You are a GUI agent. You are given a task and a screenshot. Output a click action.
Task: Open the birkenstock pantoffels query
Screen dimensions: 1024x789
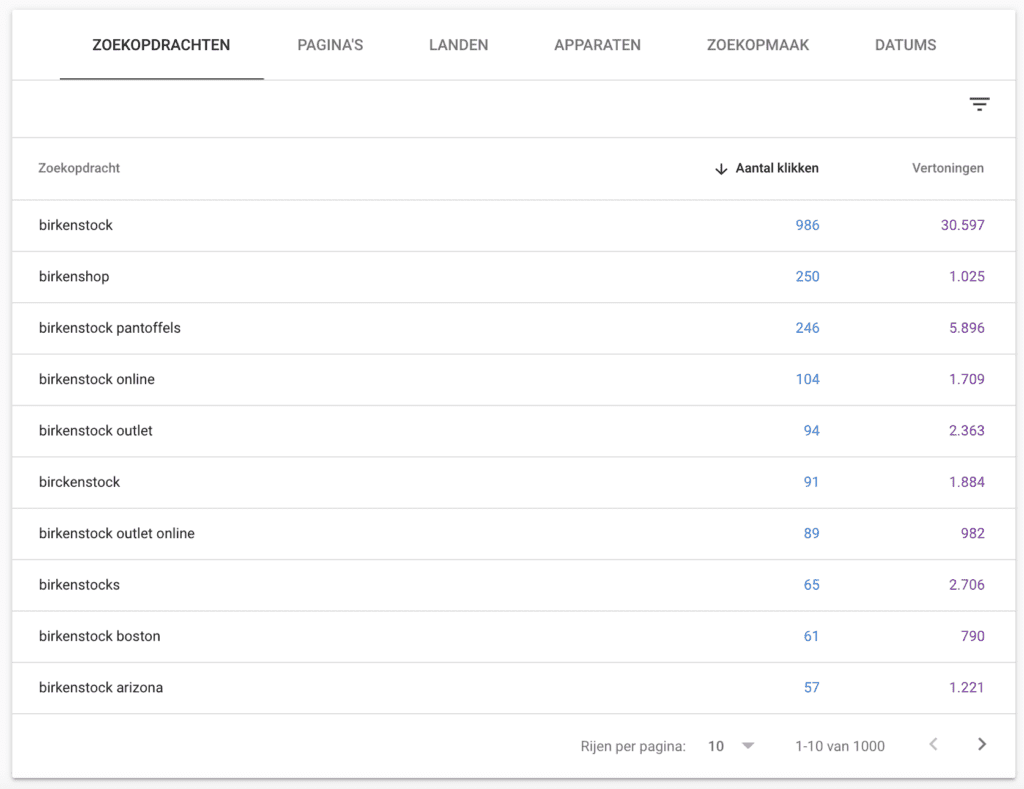click(x=110, y=328)
